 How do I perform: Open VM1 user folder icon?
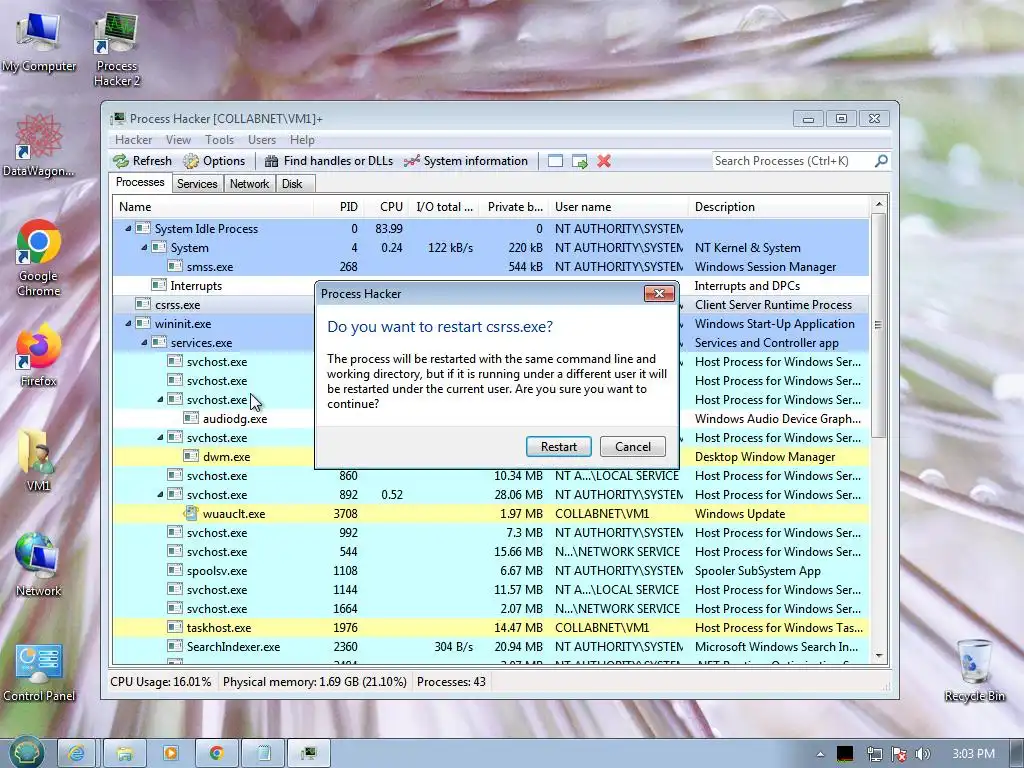pos(39,460)
